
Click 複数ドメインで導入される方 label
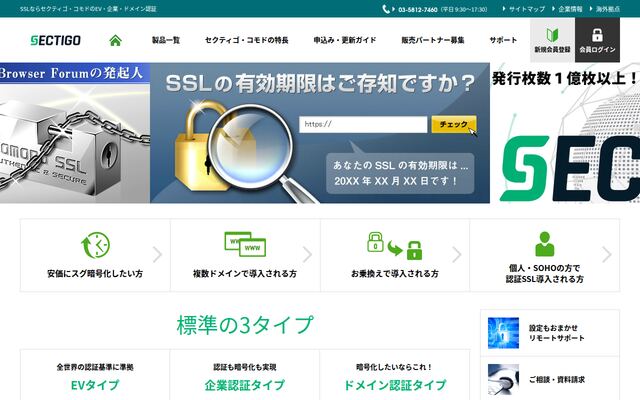tap(245, 273)
